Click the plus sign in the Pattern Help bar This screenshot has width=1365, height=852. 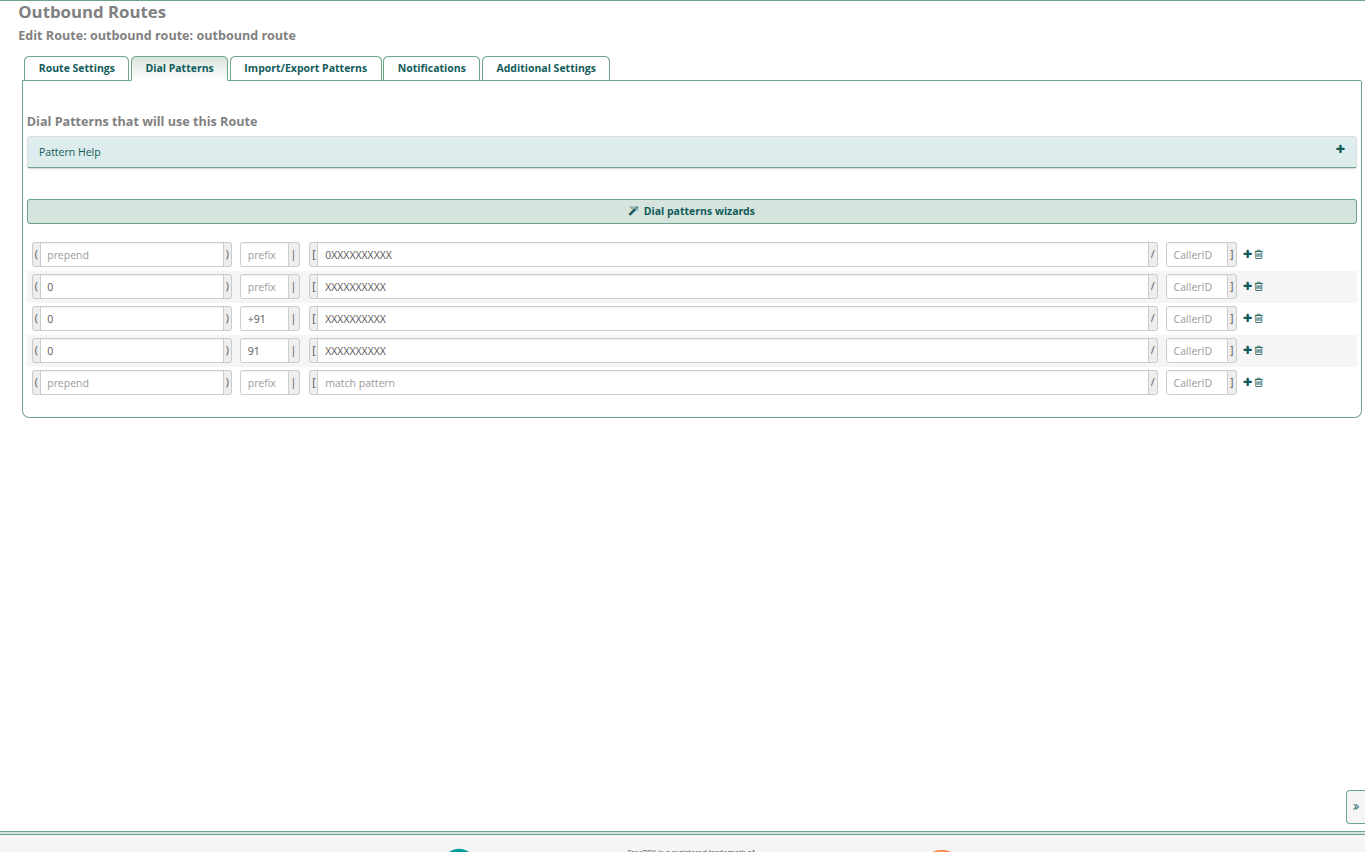1340,150
